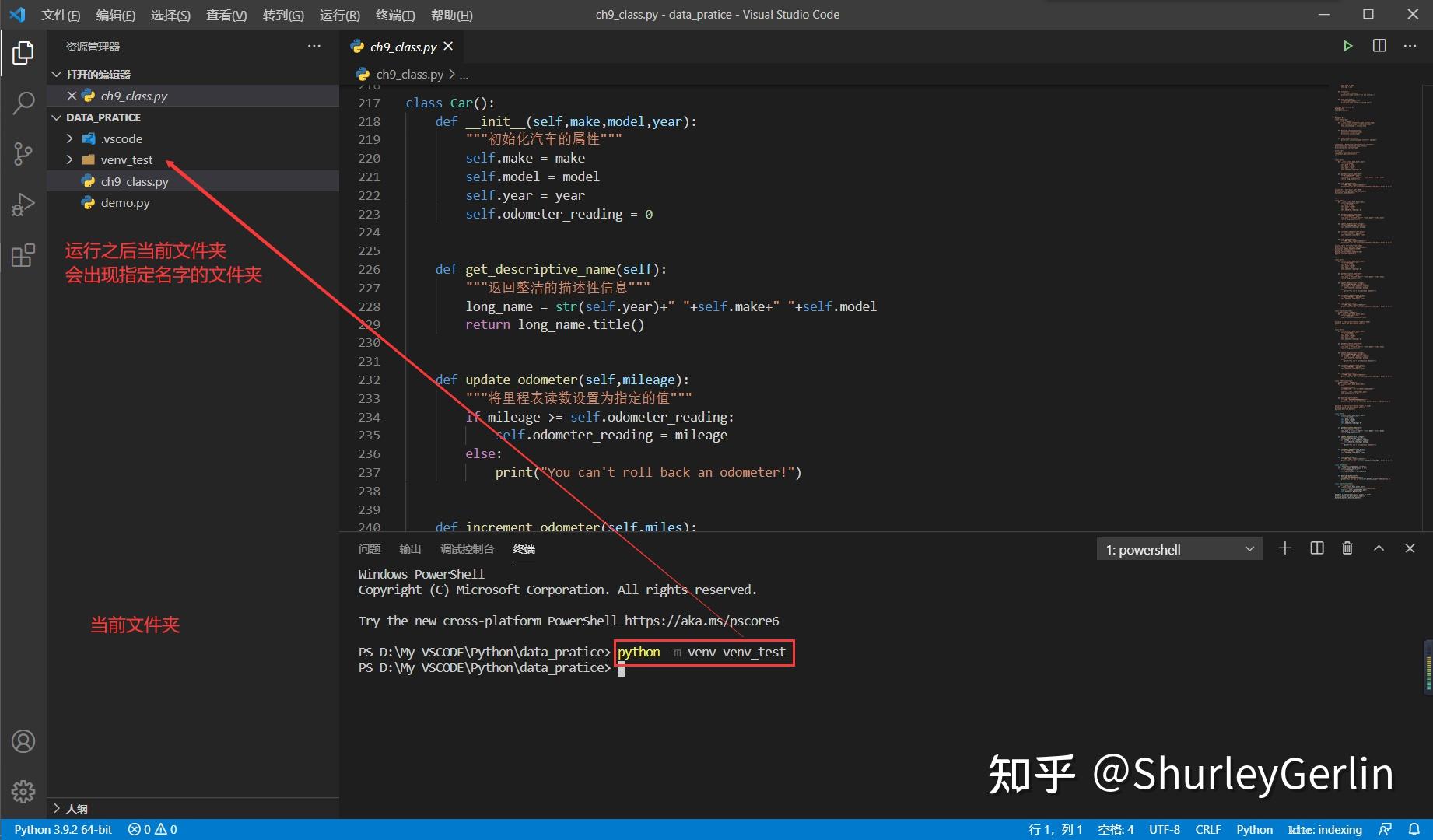Viewport: 1433px width, 840px height.
Task: Open the Search view
Action: click(23, 102)
